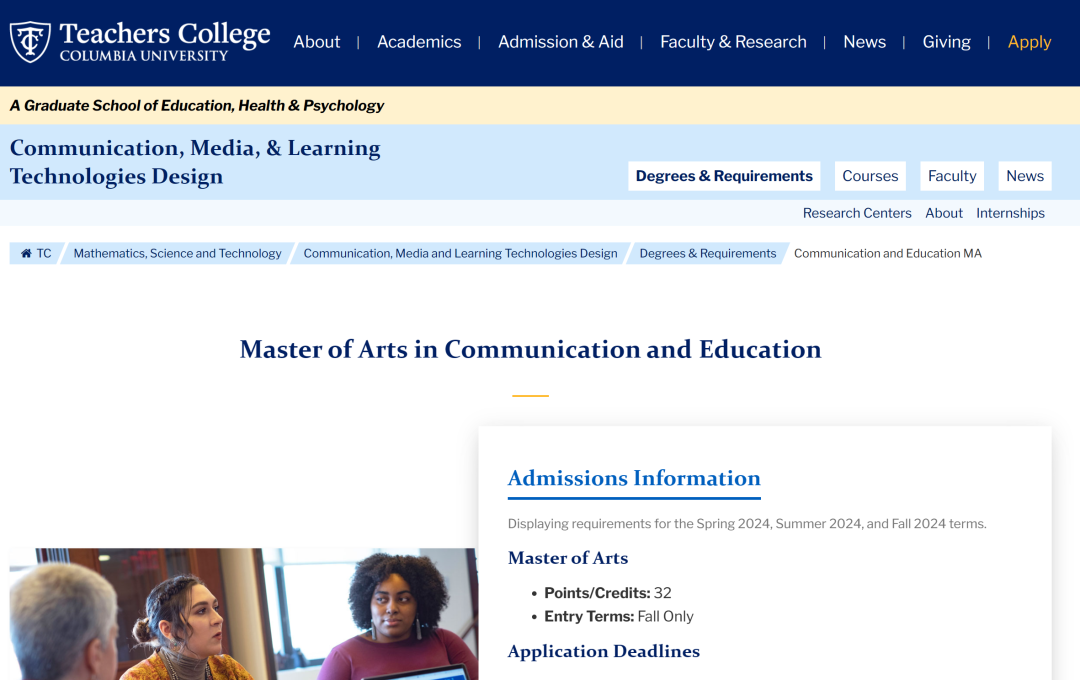
Task: Open the About menu in the top navigation
Action: (x=317, y=42)
